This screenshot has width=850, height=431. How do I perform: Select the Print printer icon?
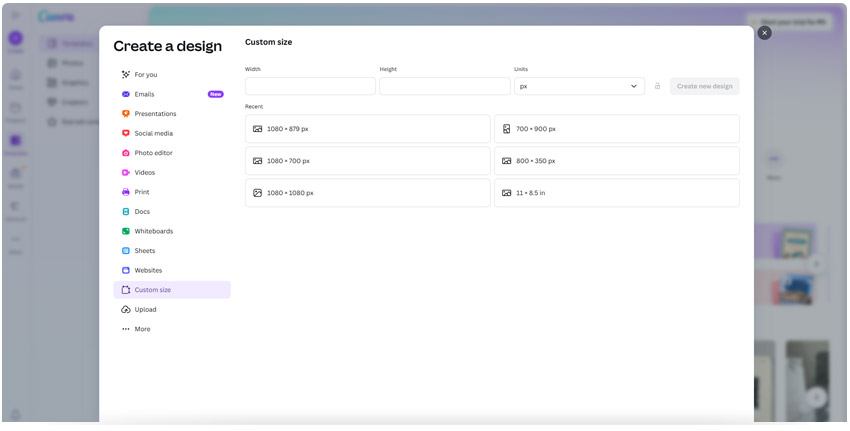[126, 192]
